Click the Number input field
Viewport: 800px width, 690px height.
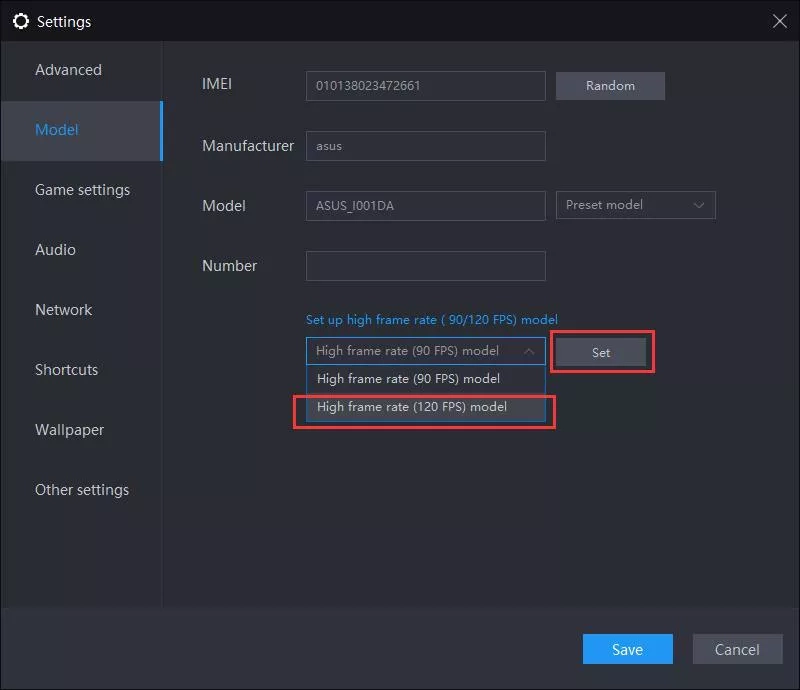click(x=425, y=266)
